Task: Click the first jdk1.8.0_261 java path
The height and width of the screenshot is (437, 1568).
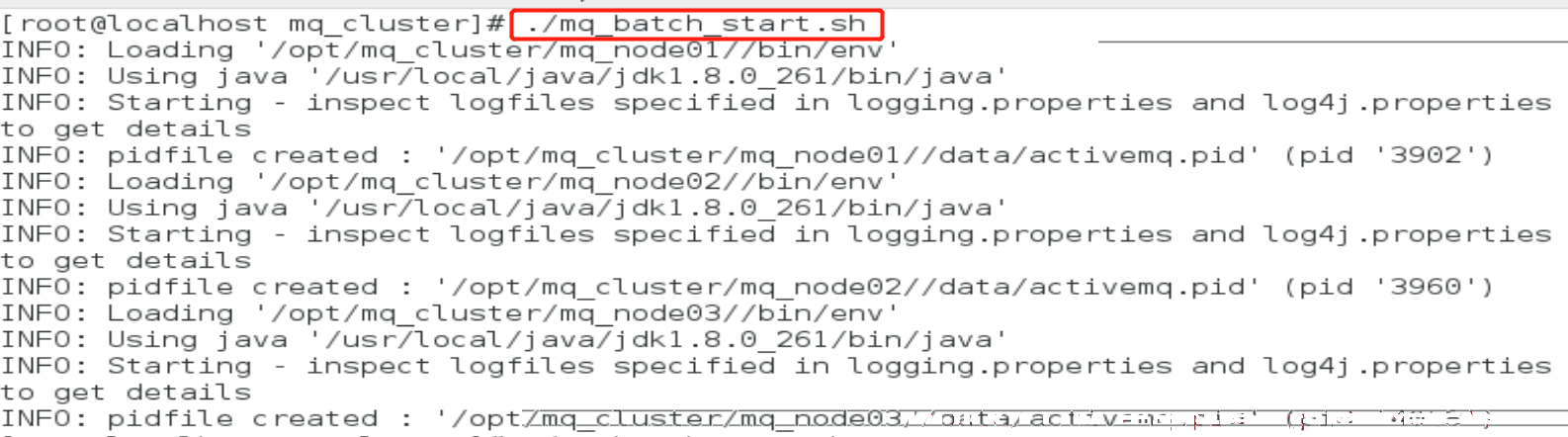Action: 658,76
